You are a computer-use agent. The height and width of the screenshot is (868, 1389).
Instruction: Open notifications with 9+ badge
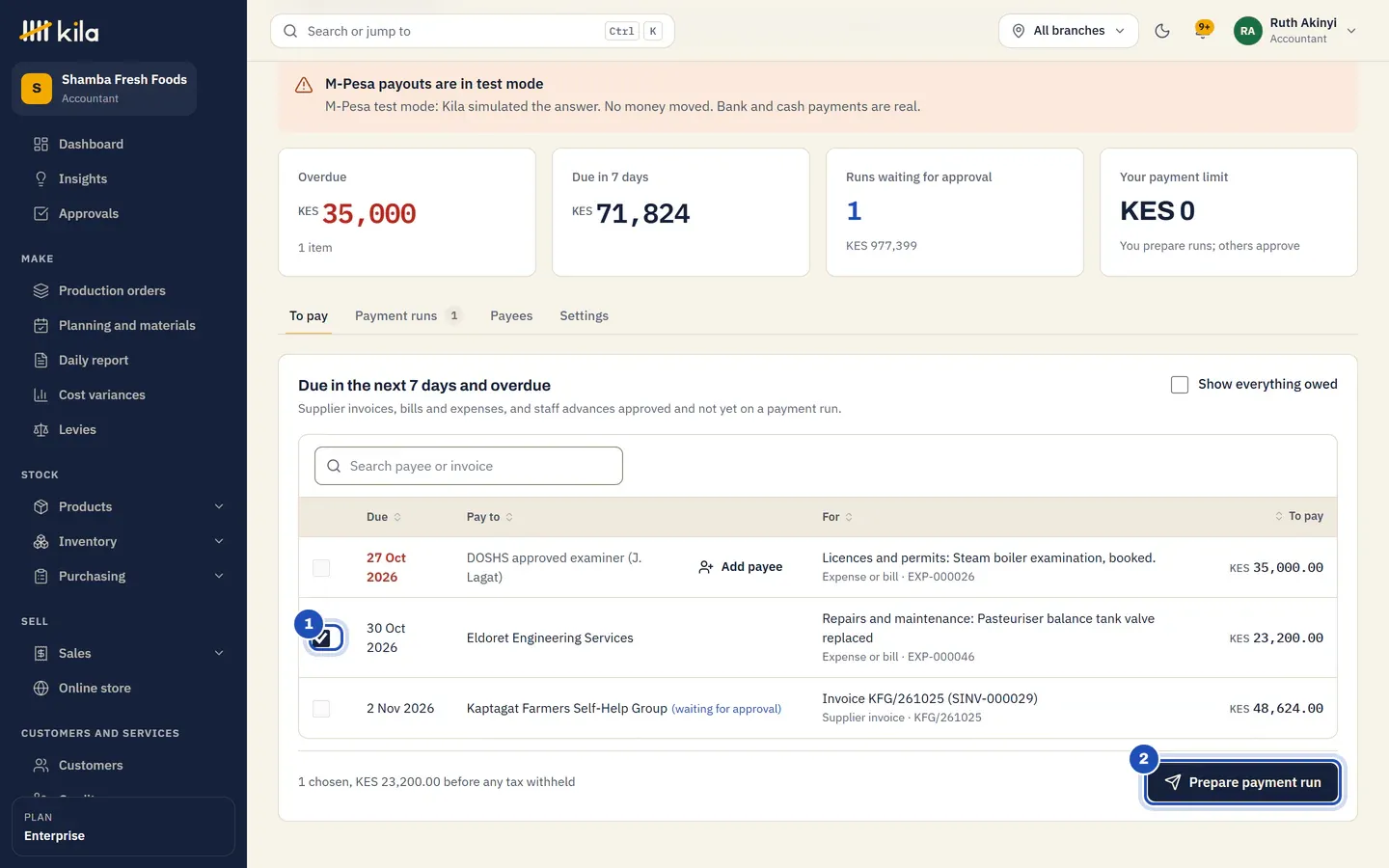click(1203, 31)
